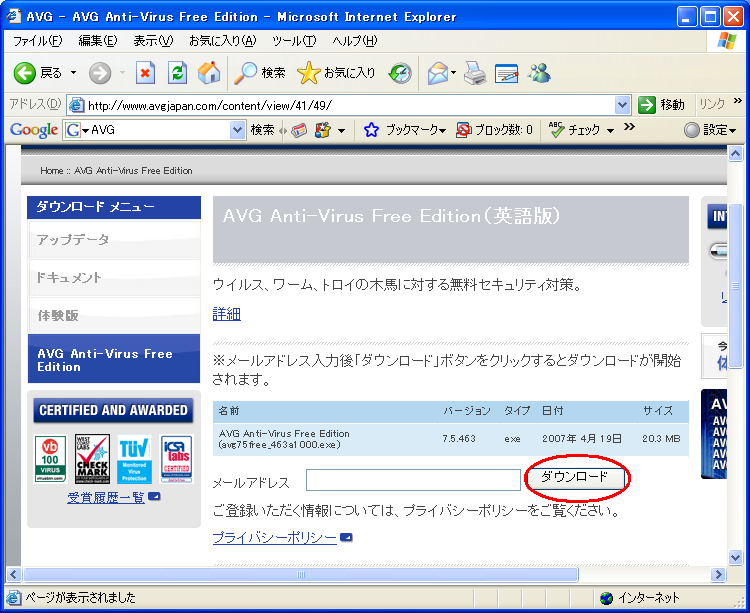Screen dimensions: 750x613
Task: Click the TÜV certification badge
Action: pos(134,459)
